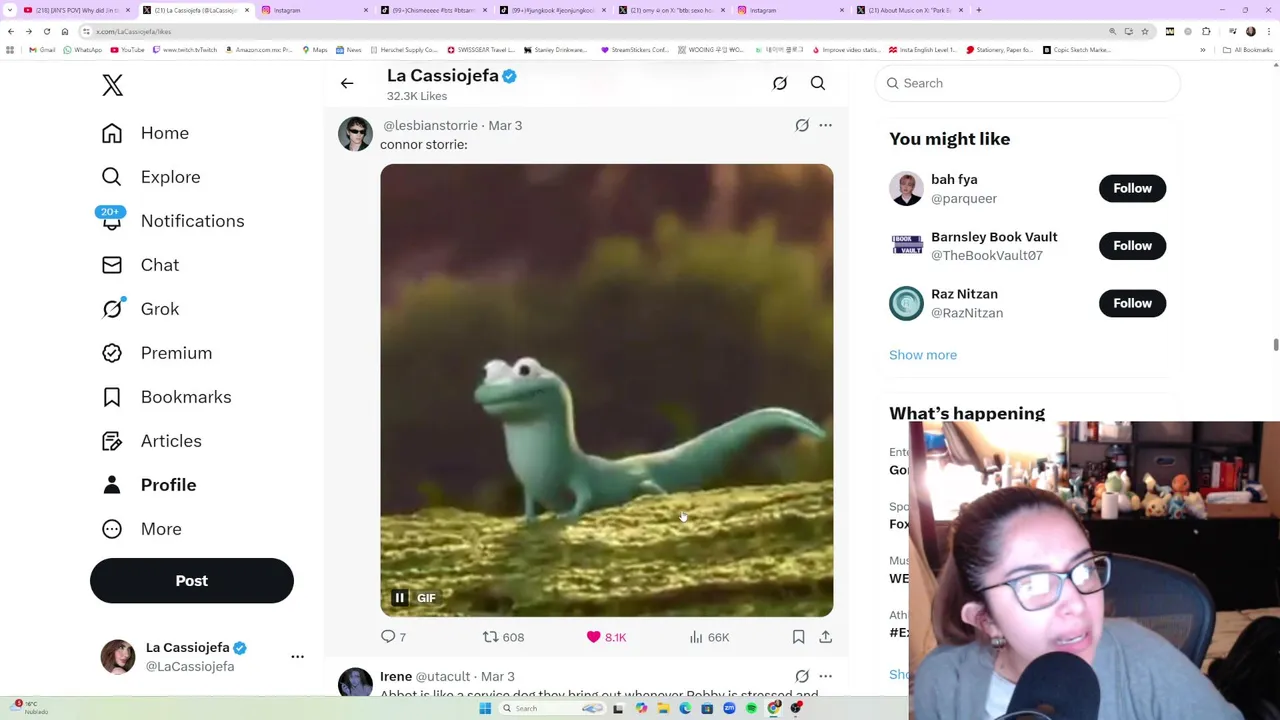Follow Barnsley Book Vault
This screenshot has height=720, width=1280.
(1132, 246)
